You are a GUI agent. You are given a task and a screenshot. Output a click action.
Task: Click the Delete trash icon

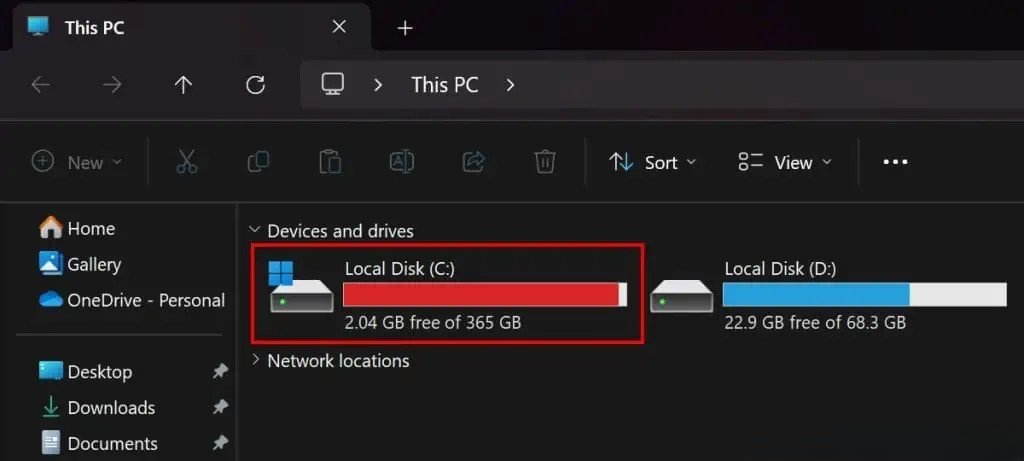(545, 162)
